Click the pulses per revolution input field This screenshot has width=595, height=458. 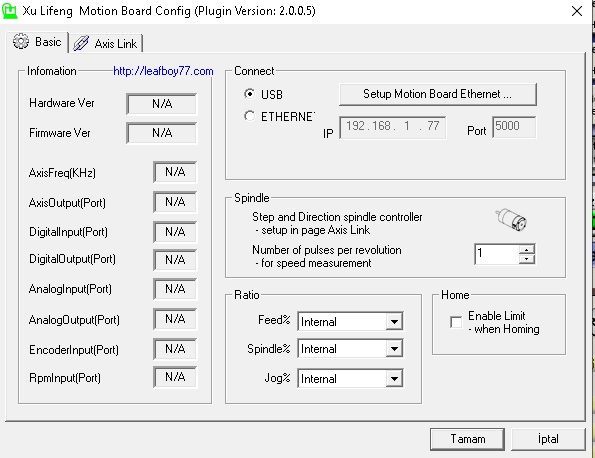(497, 254)
